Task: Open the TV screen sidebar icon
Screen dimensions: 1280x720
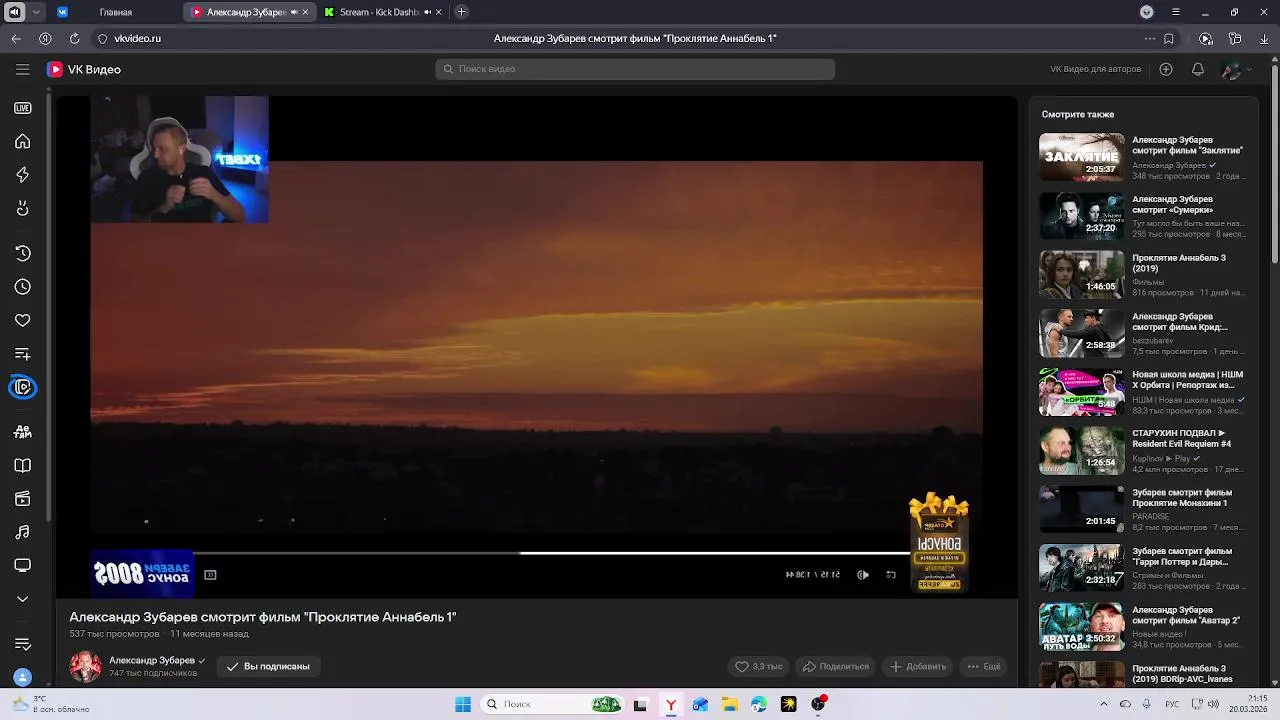Action: [x=22, y=565]
